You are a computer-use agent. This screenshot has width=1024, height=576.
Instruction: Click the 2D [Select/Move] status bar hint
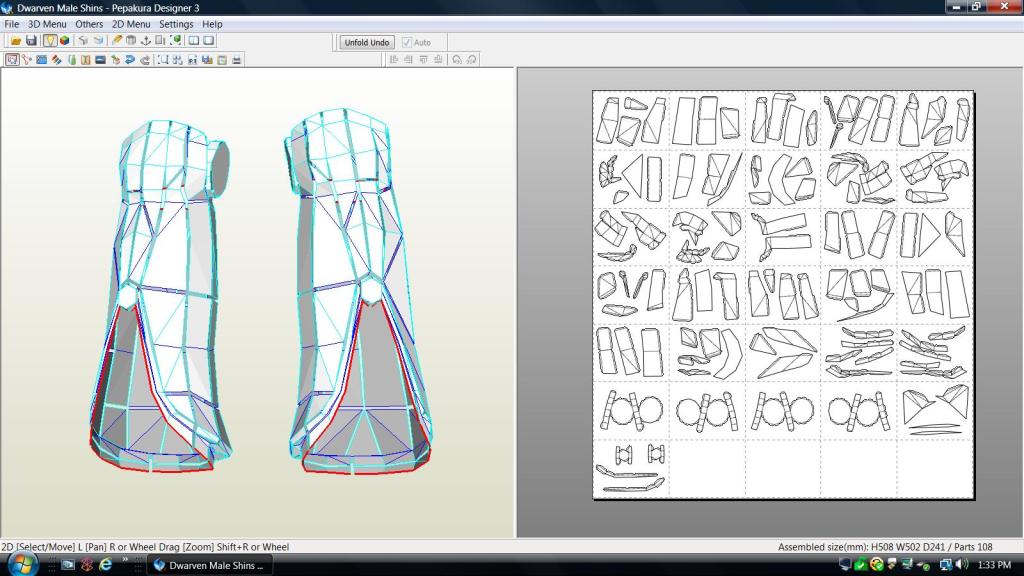145,547
